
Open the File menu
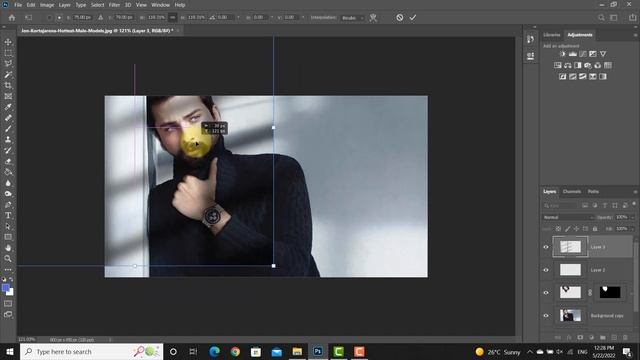(x=18, y=5)
